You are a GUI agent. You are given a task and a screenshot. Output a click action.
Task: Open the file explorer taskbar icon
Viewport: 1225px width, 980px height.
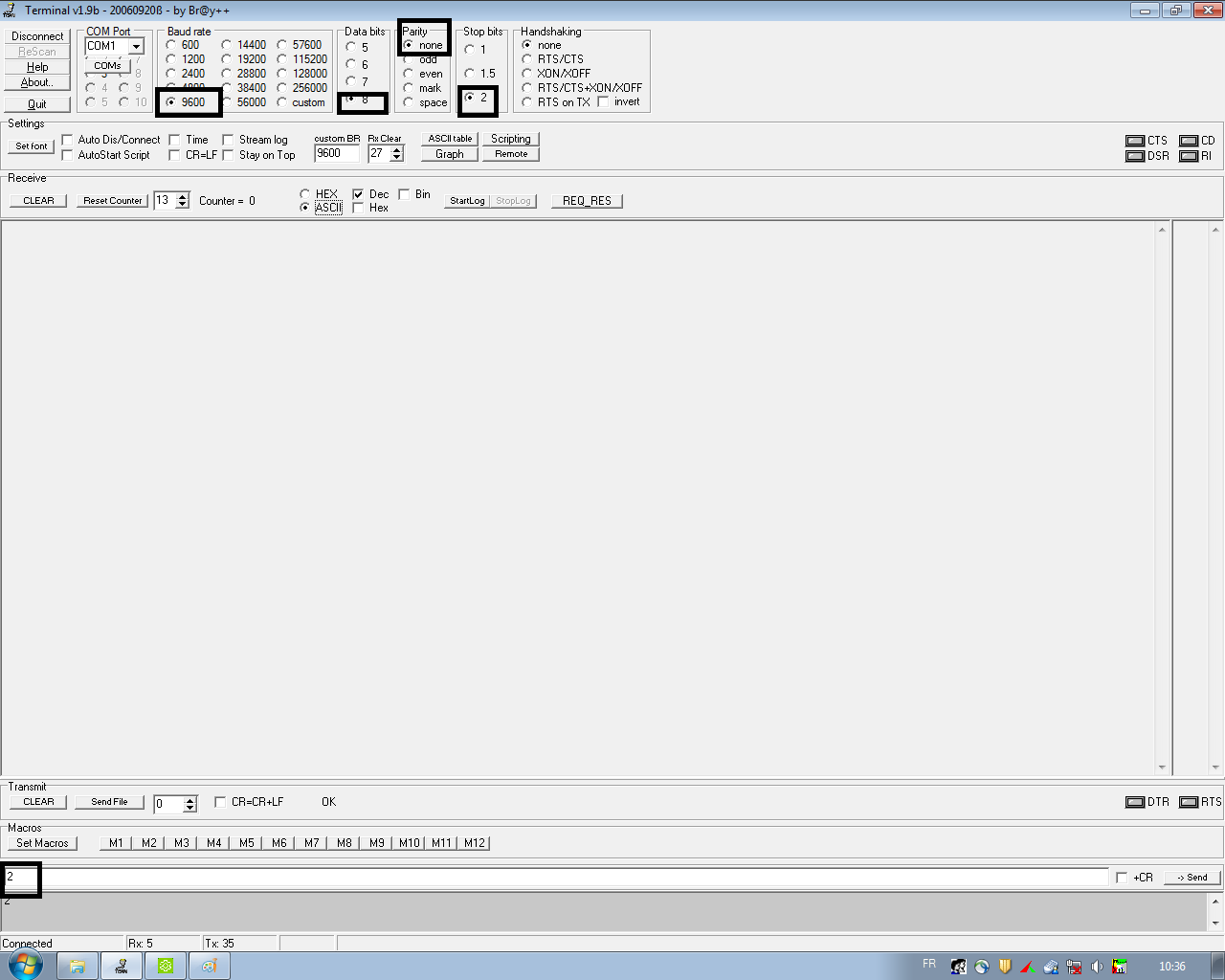[x=78, y=966]
